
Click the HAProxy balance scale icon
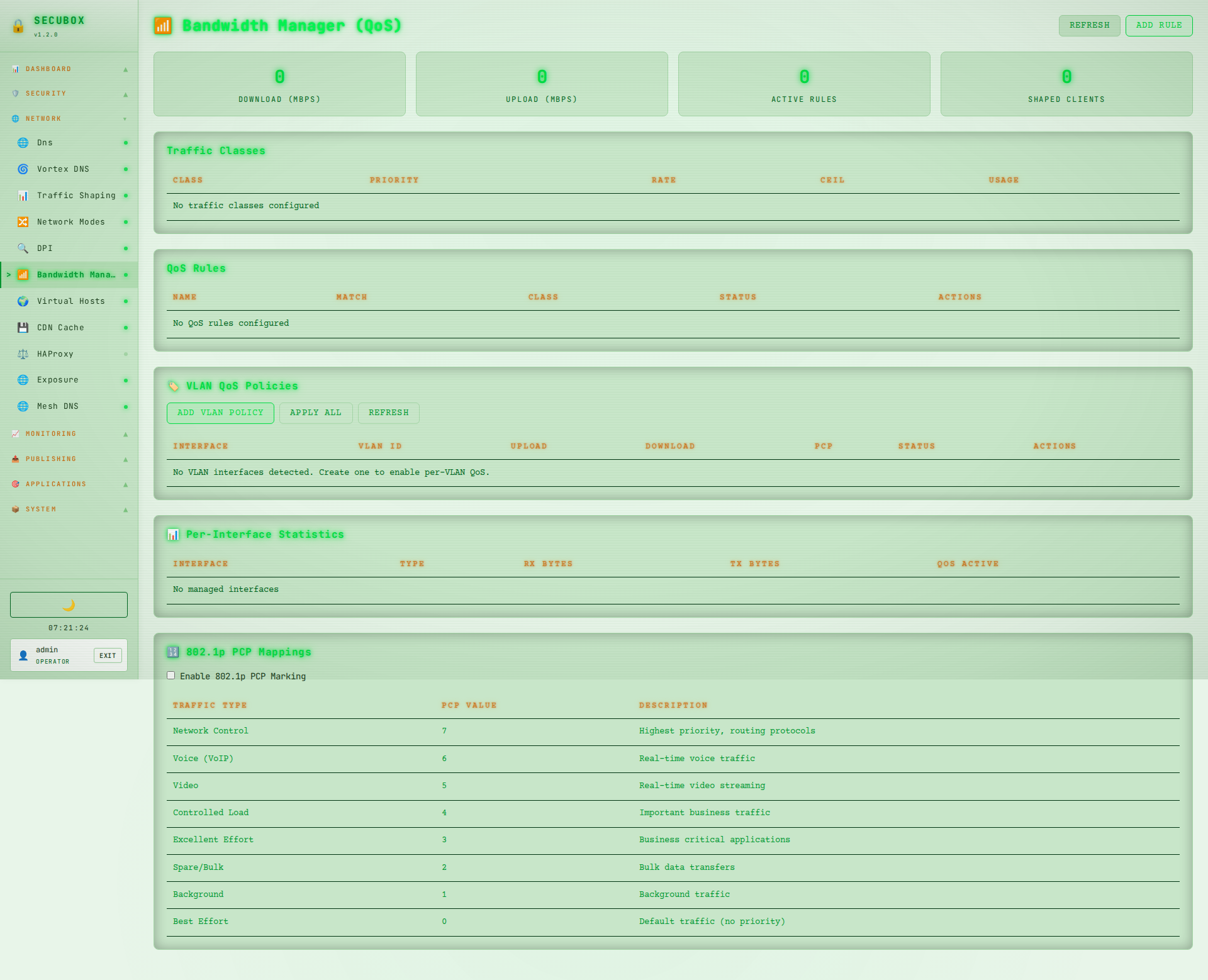[x=23, y=354]
